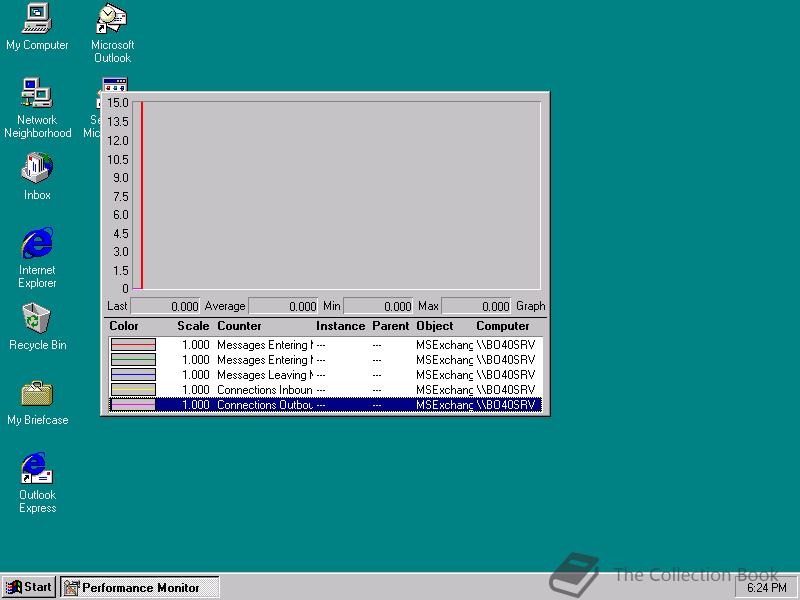Click the Object column header
800x600 pixels.
coord(435,326)
